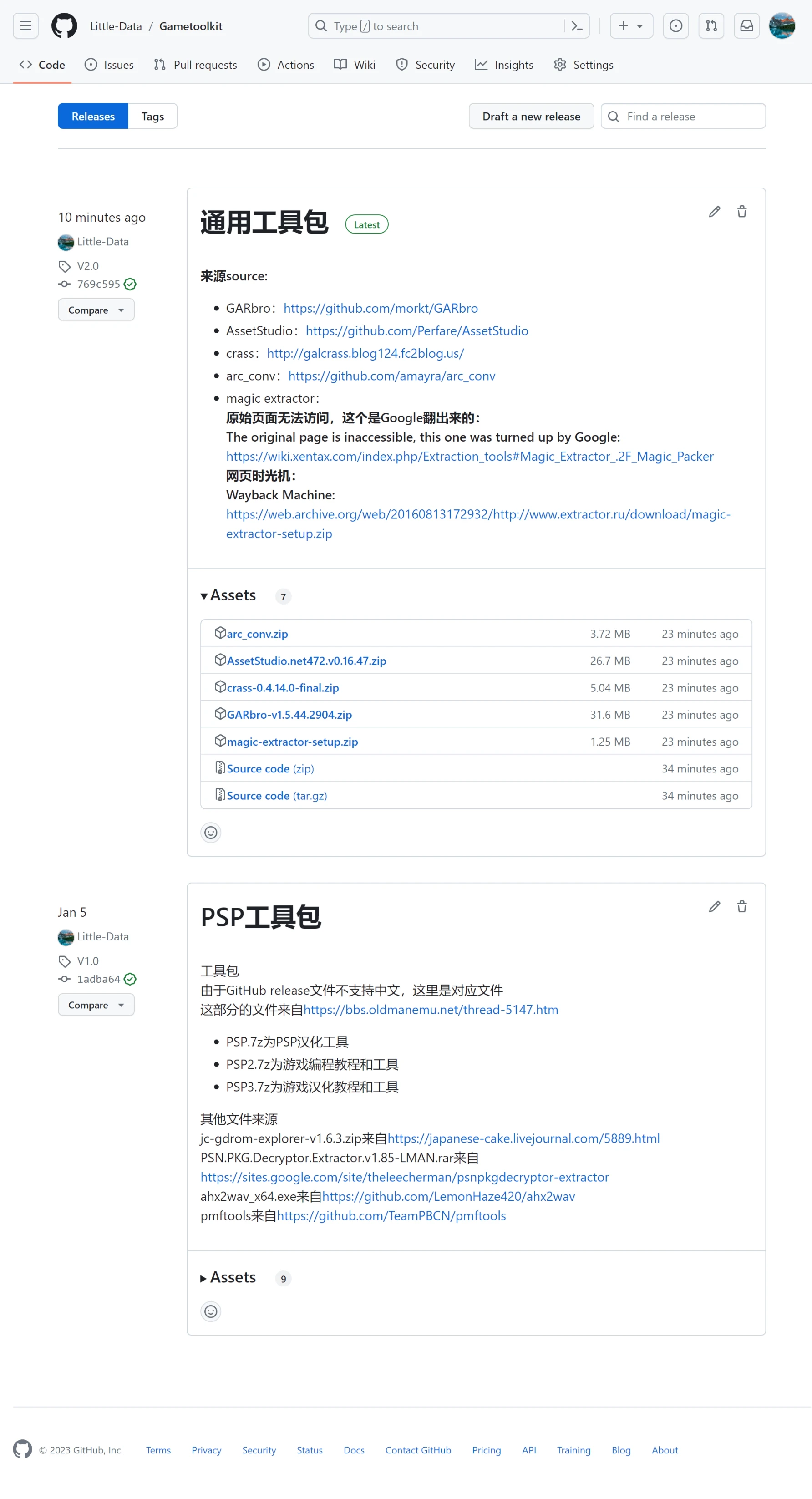Open the 通用工具包 release title
812x1499 pixels.
point(264,223)
